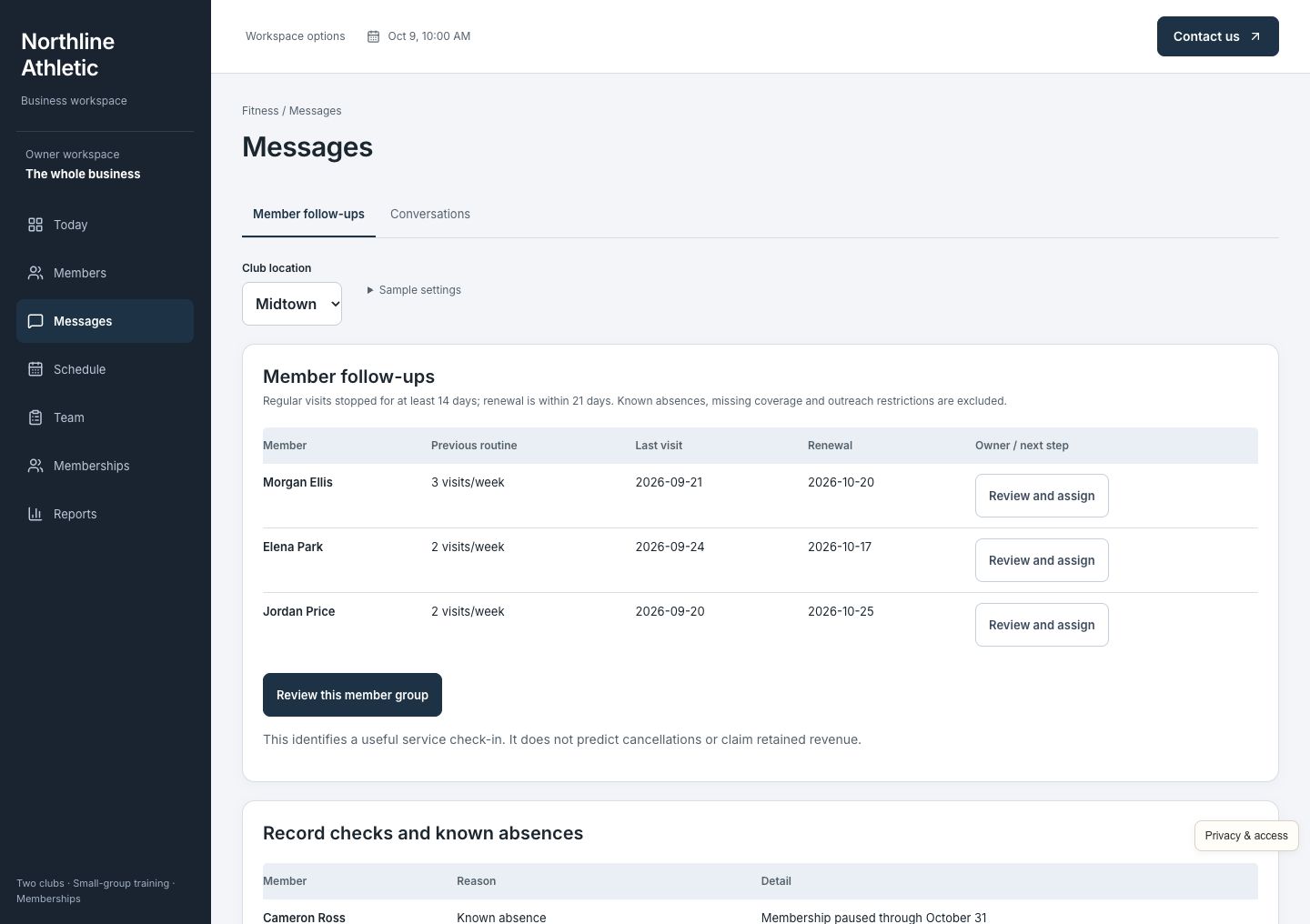The width and height of the screenshot is (1310, 924).
Task: Open Memberships from the sidebar
Action: [x=105, y=466]
